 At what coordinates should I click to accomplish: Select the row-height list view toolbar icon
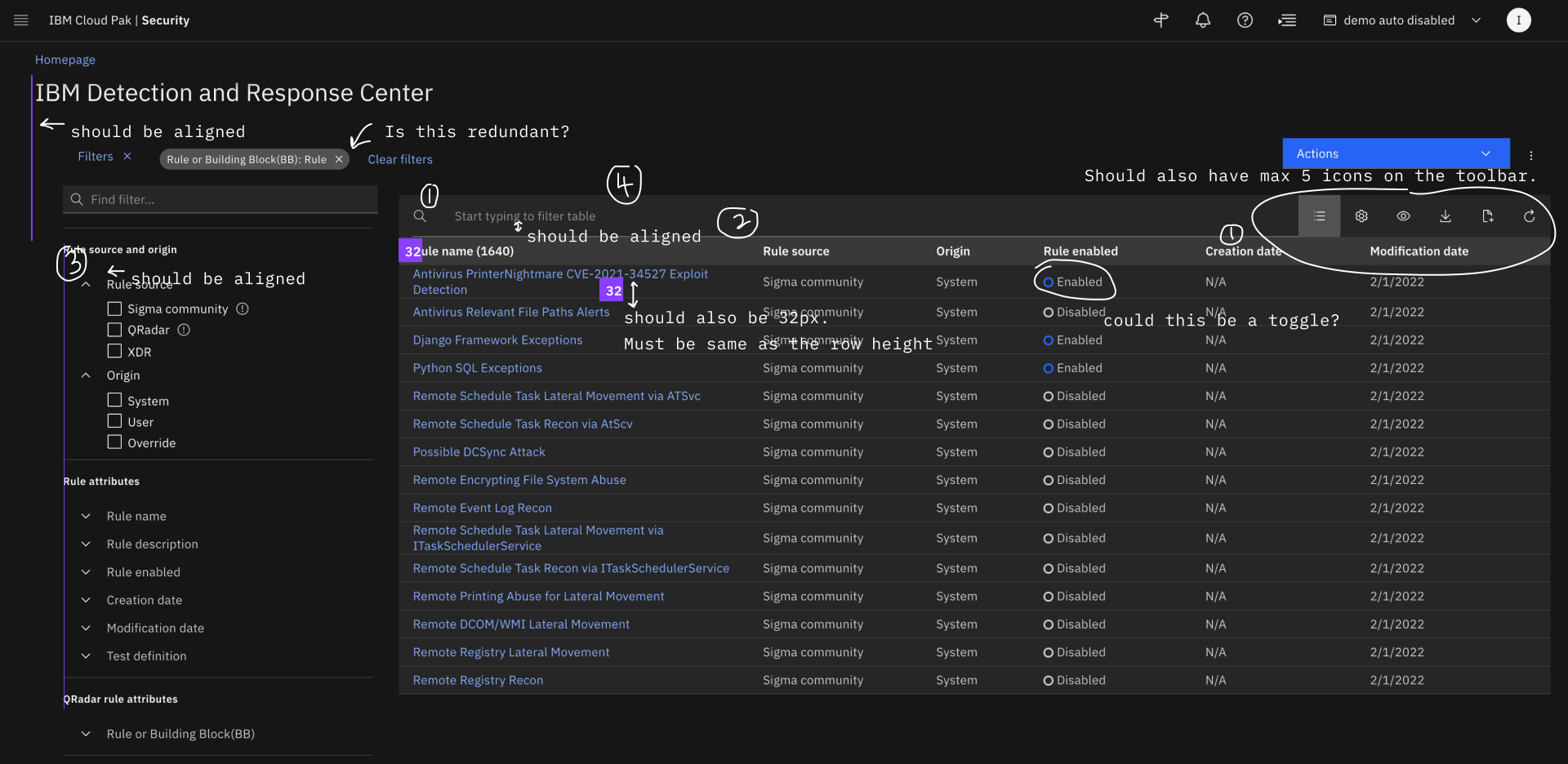1319,216
